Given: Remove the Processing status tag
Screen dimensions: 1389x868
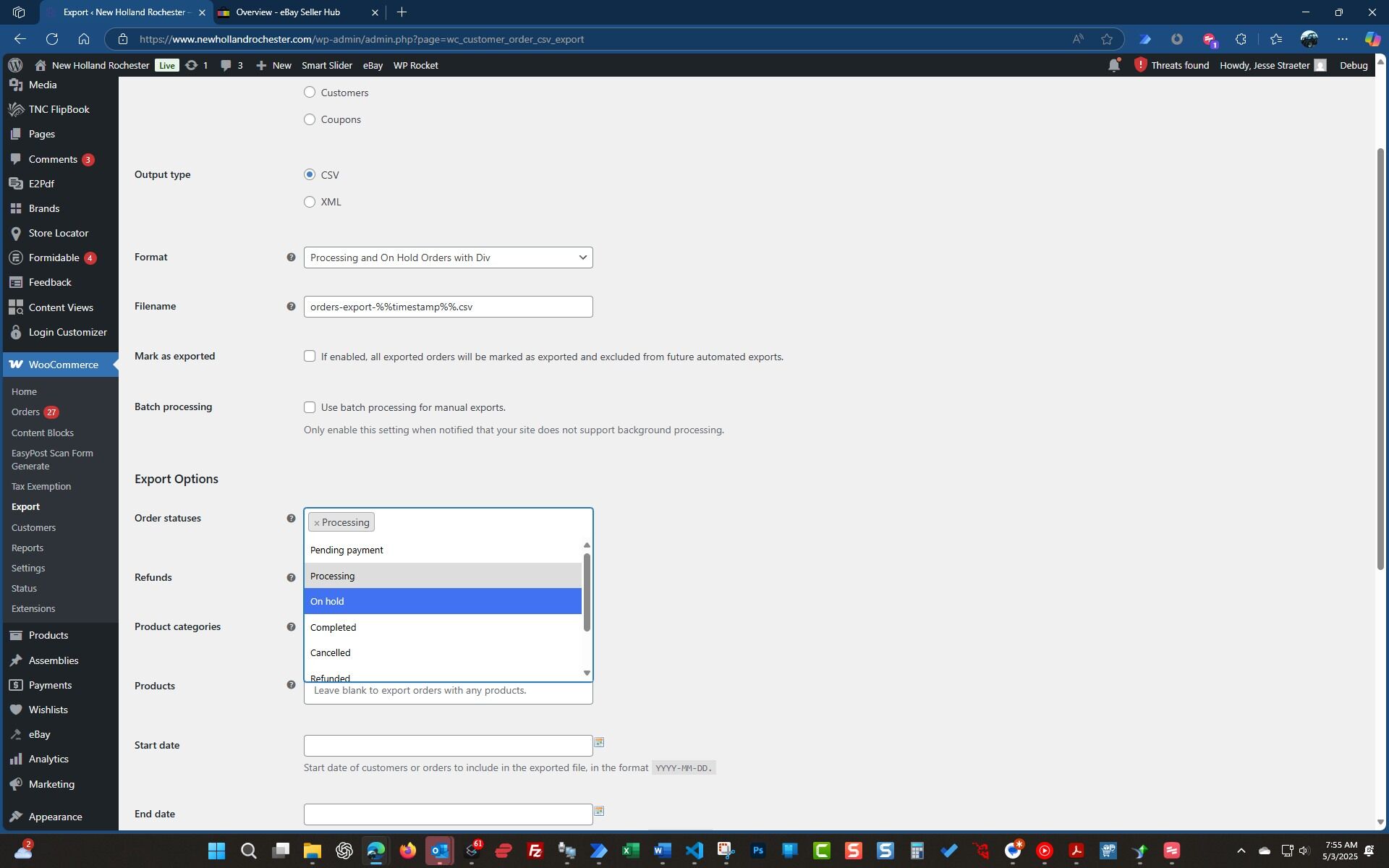Looking at the screenshot, I should 316,523.
